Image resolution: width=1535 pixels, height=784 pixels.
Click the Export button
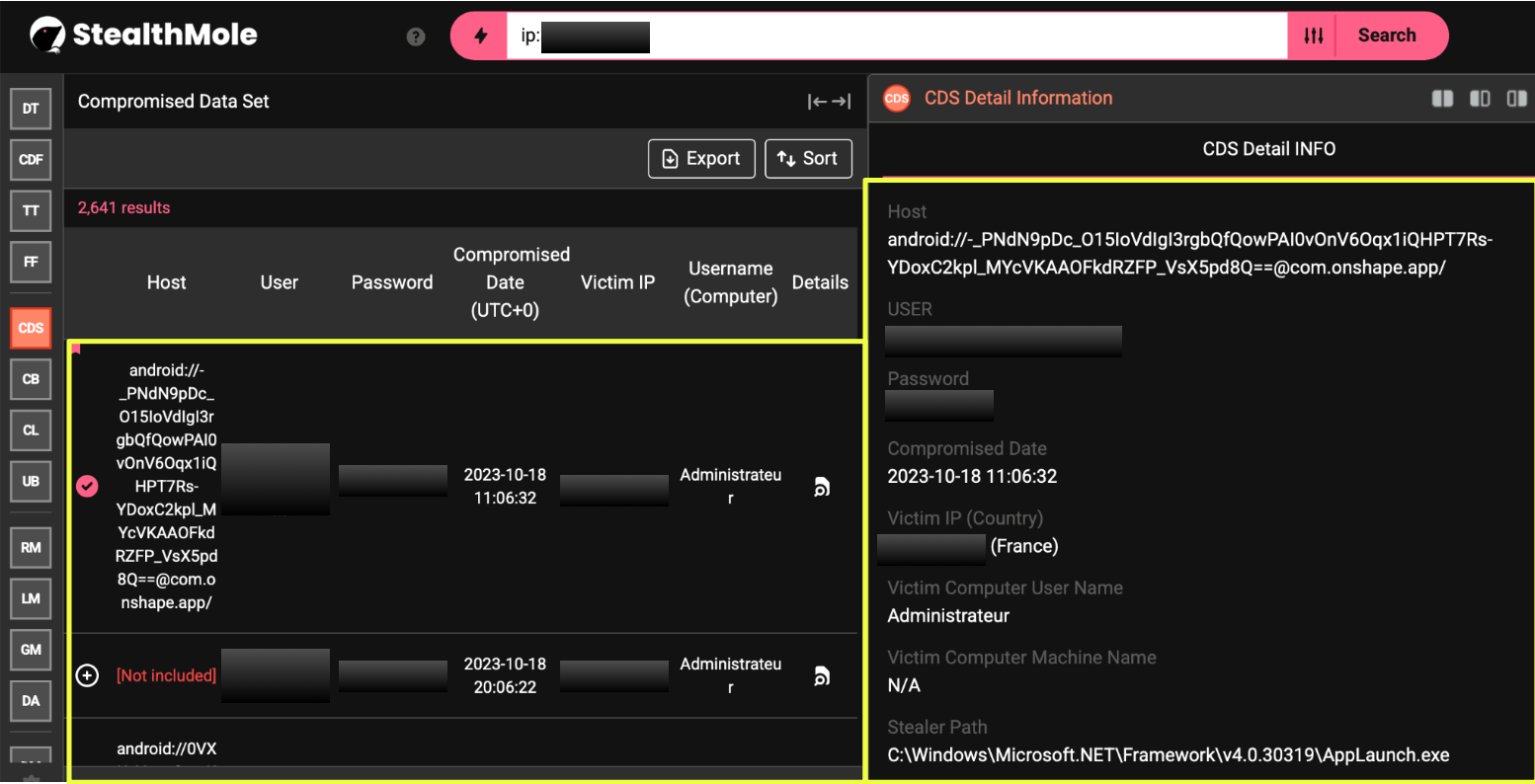click(x=701, y=159)
